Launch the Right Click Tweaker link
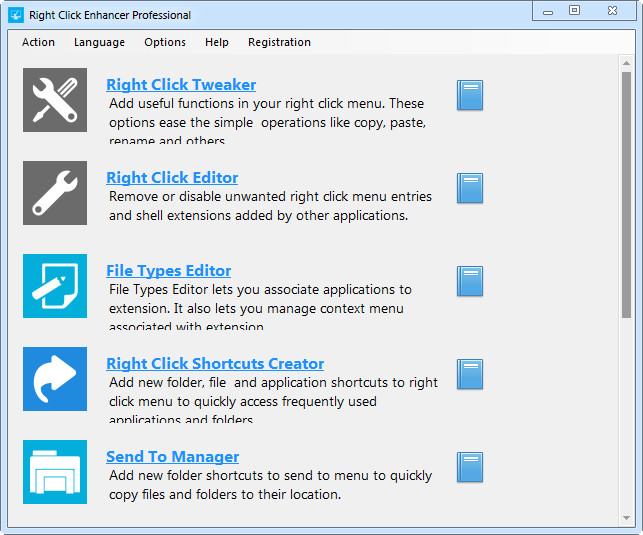 [x=181, y=84]
